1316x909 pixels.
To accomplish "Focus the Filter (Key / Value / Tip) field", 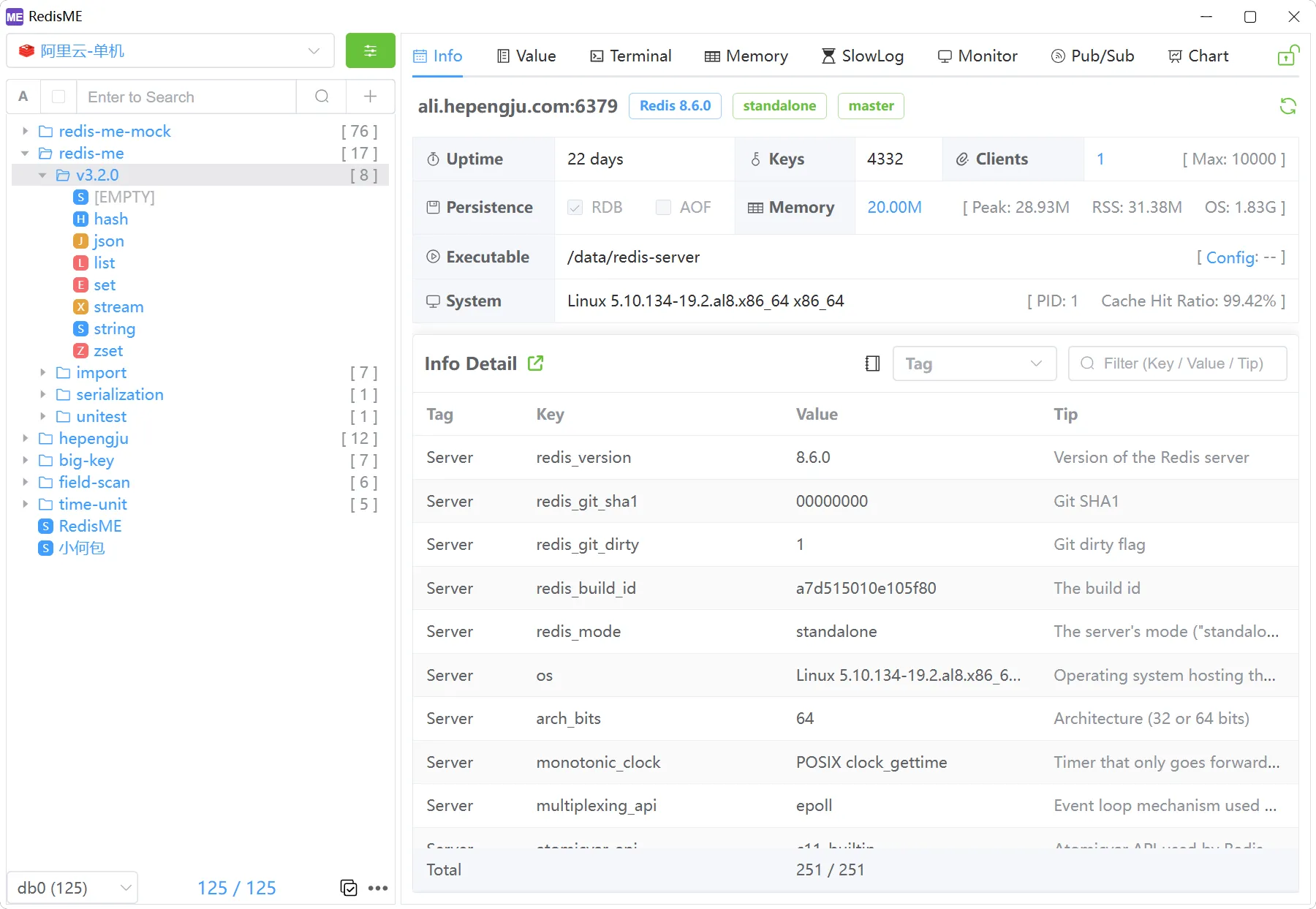I will coord(1178,363).
